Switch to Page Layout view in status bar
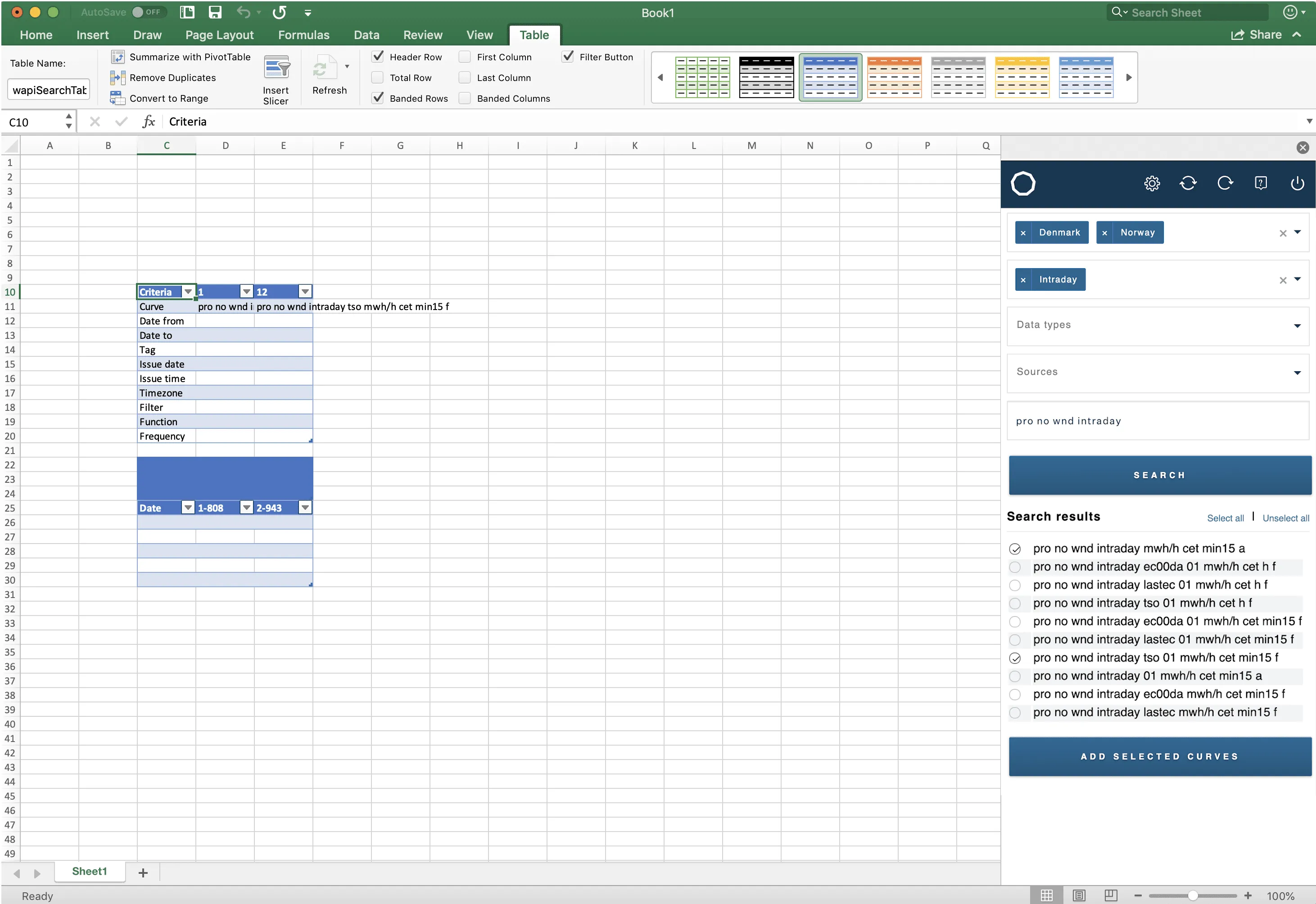Screen dimensions: 1316x904 click(1079, 895)
